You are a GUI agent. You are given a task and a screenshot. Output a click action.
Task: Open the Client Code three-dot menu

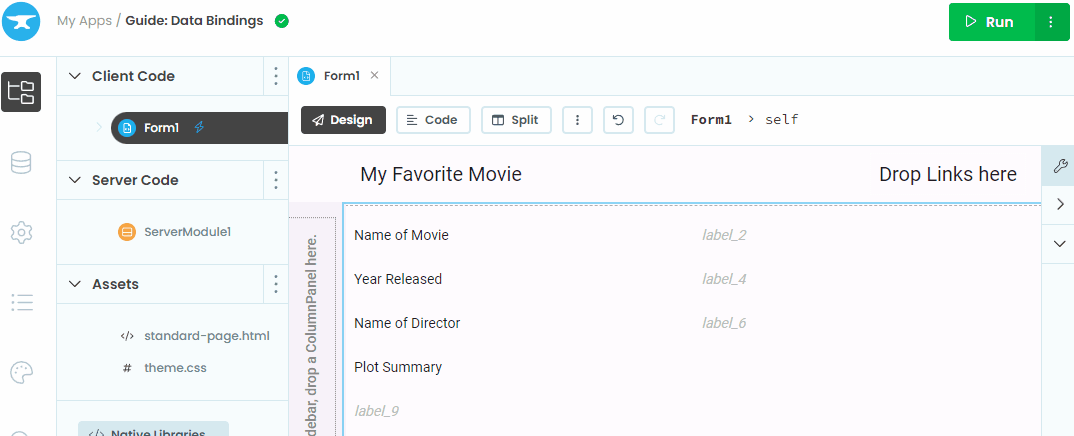(x=276, y=76)
